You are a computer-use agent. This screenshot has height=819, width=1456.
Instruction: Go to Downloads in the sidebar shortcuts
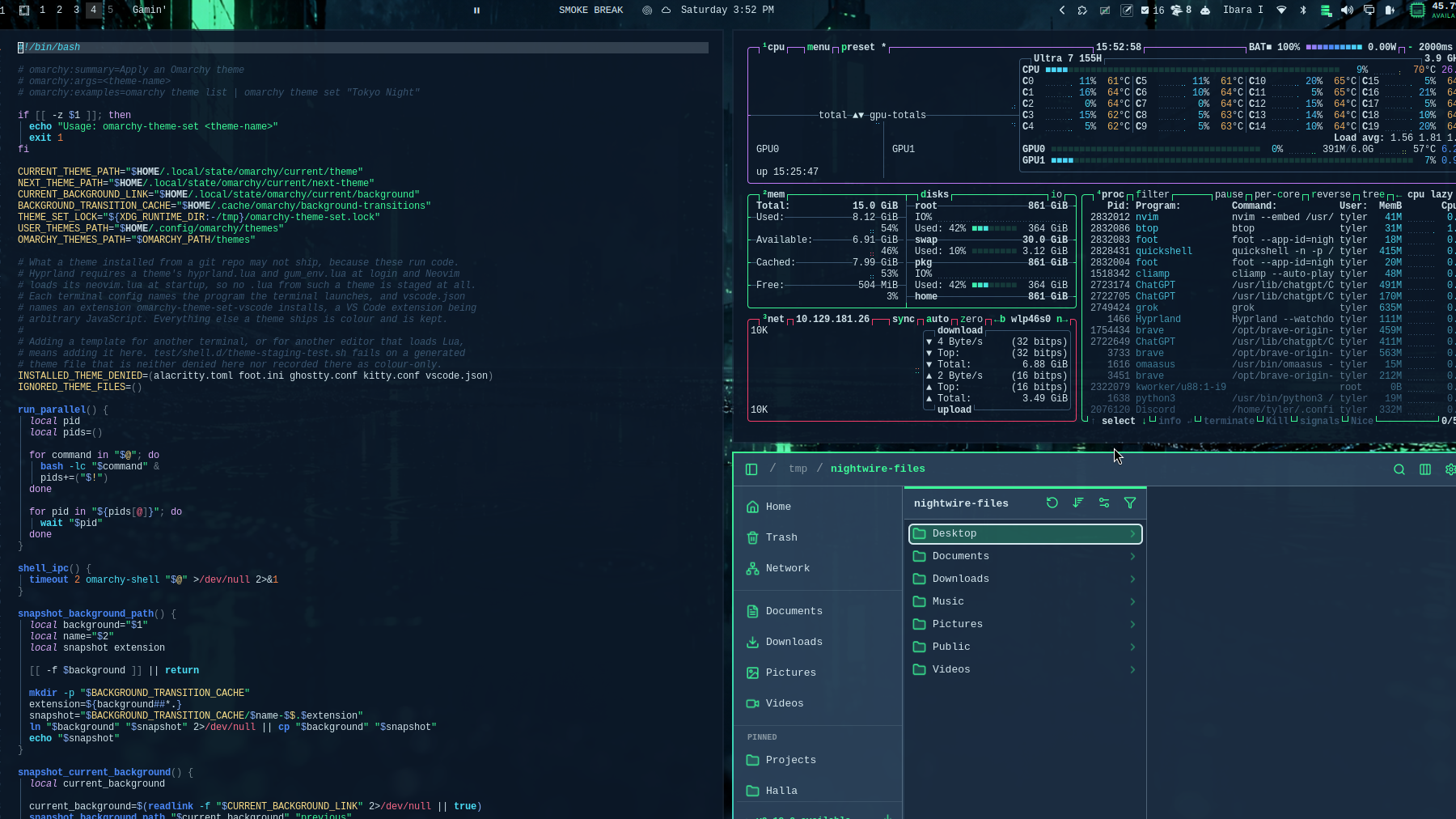click(819, 642)
